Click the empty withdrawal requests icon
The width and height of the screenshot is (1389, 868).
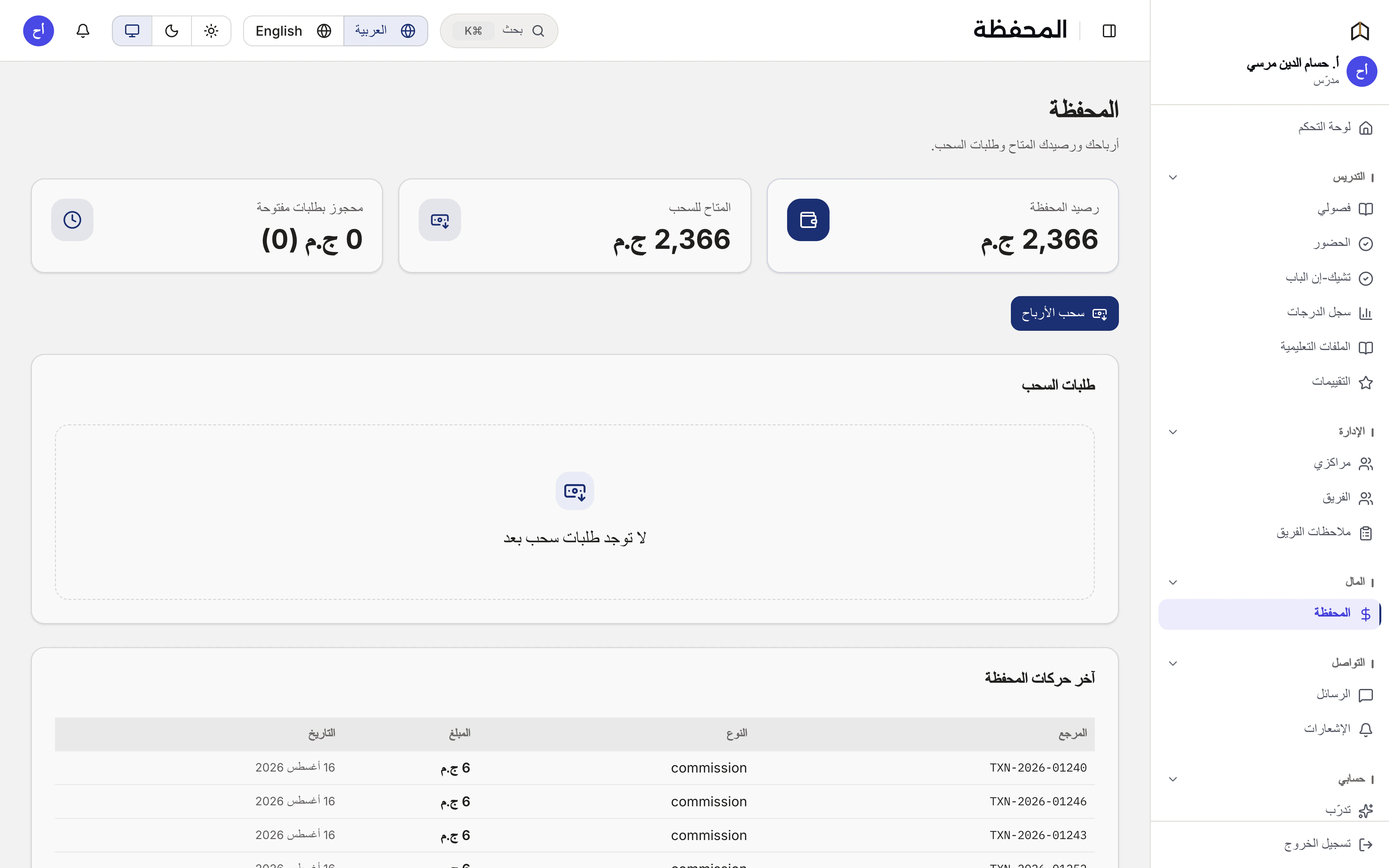575,491
